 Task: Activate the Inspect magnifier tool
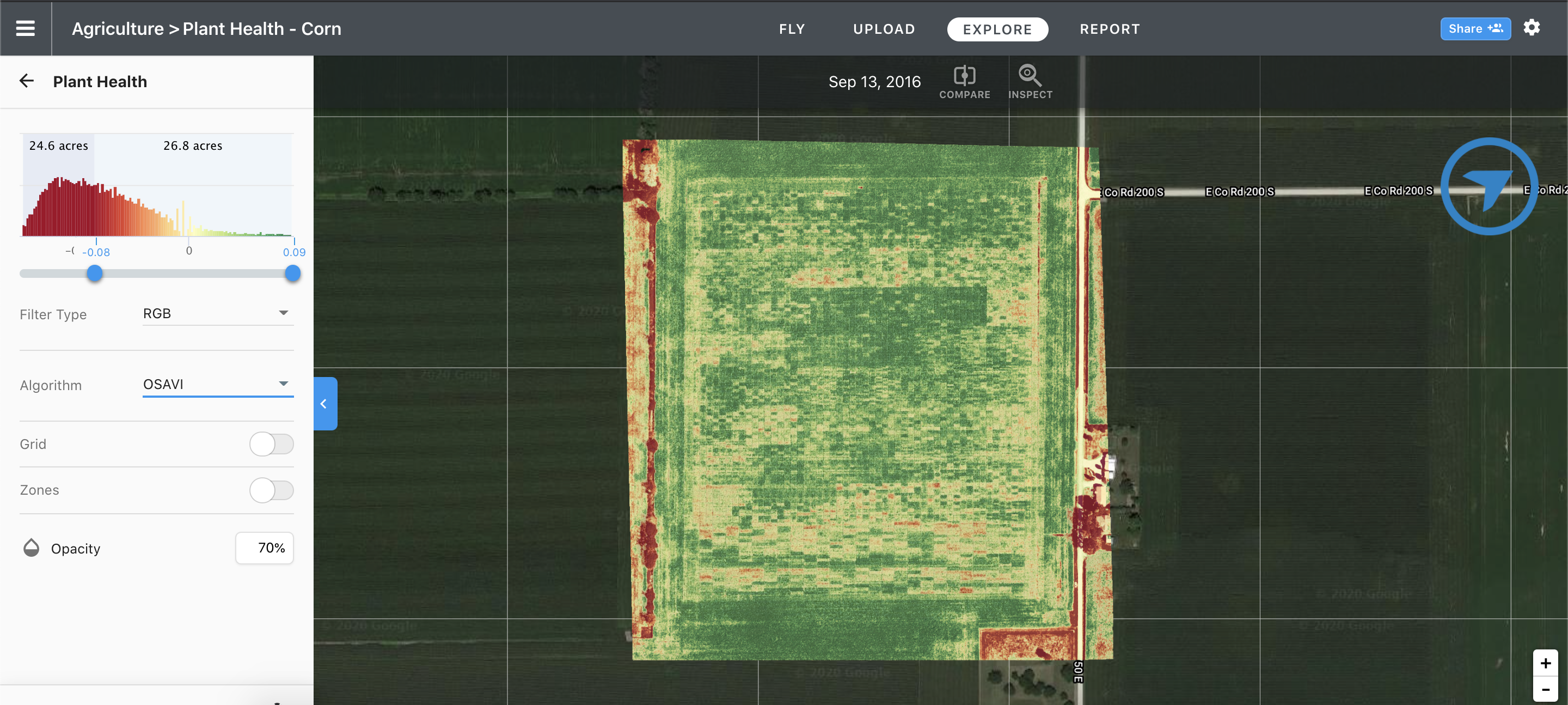(1030, 82)
